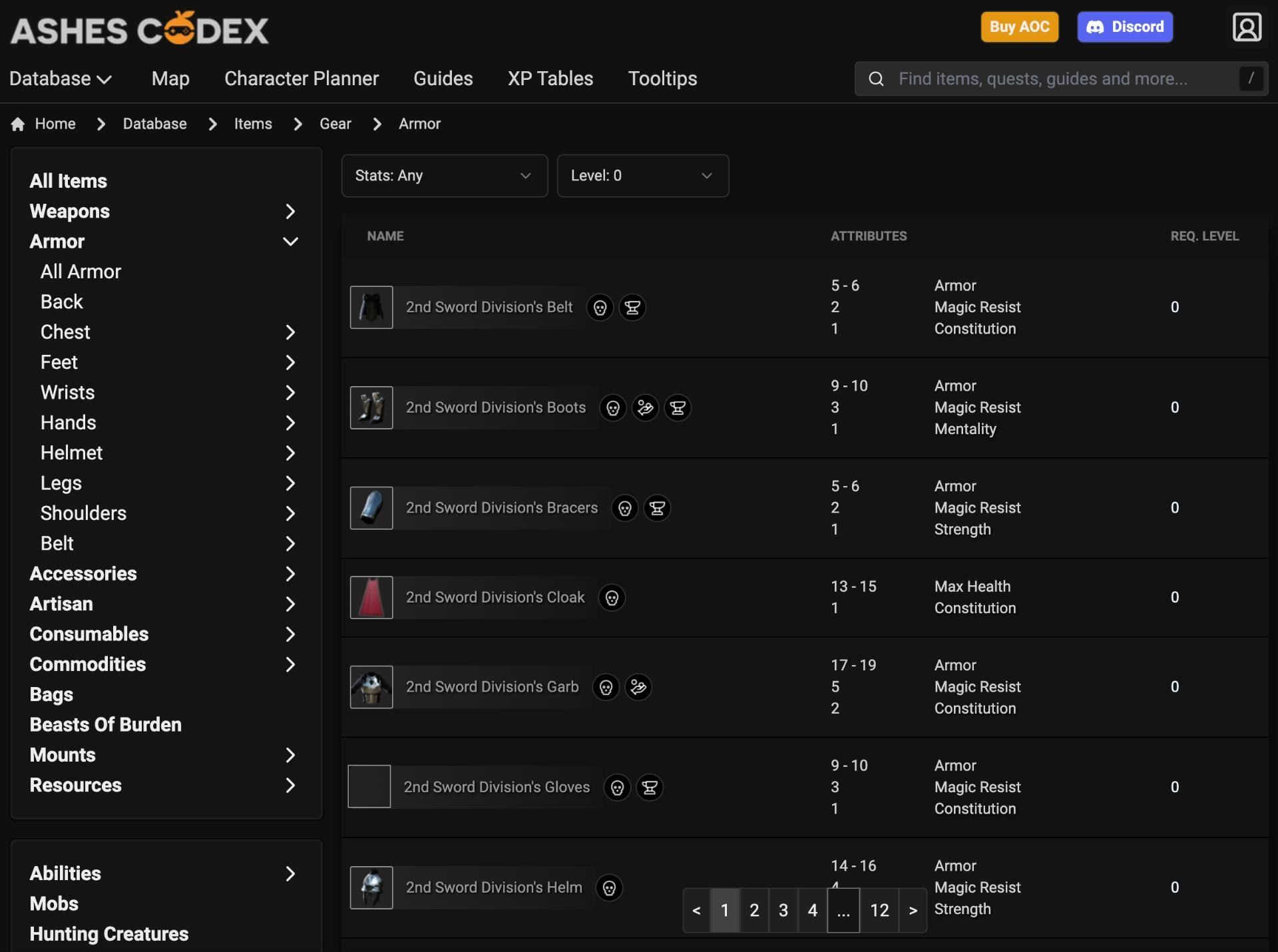
Task: Expand the Weapons category in sidebar
Action: pyautogui.click(x=290, y=212)
